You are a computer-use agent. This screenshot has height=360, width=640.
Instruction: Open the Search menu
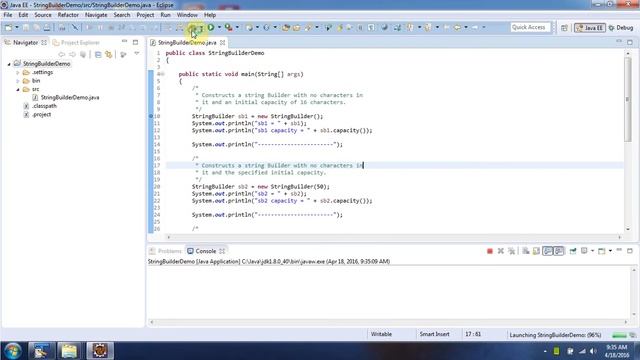click(x=122, y=15)
